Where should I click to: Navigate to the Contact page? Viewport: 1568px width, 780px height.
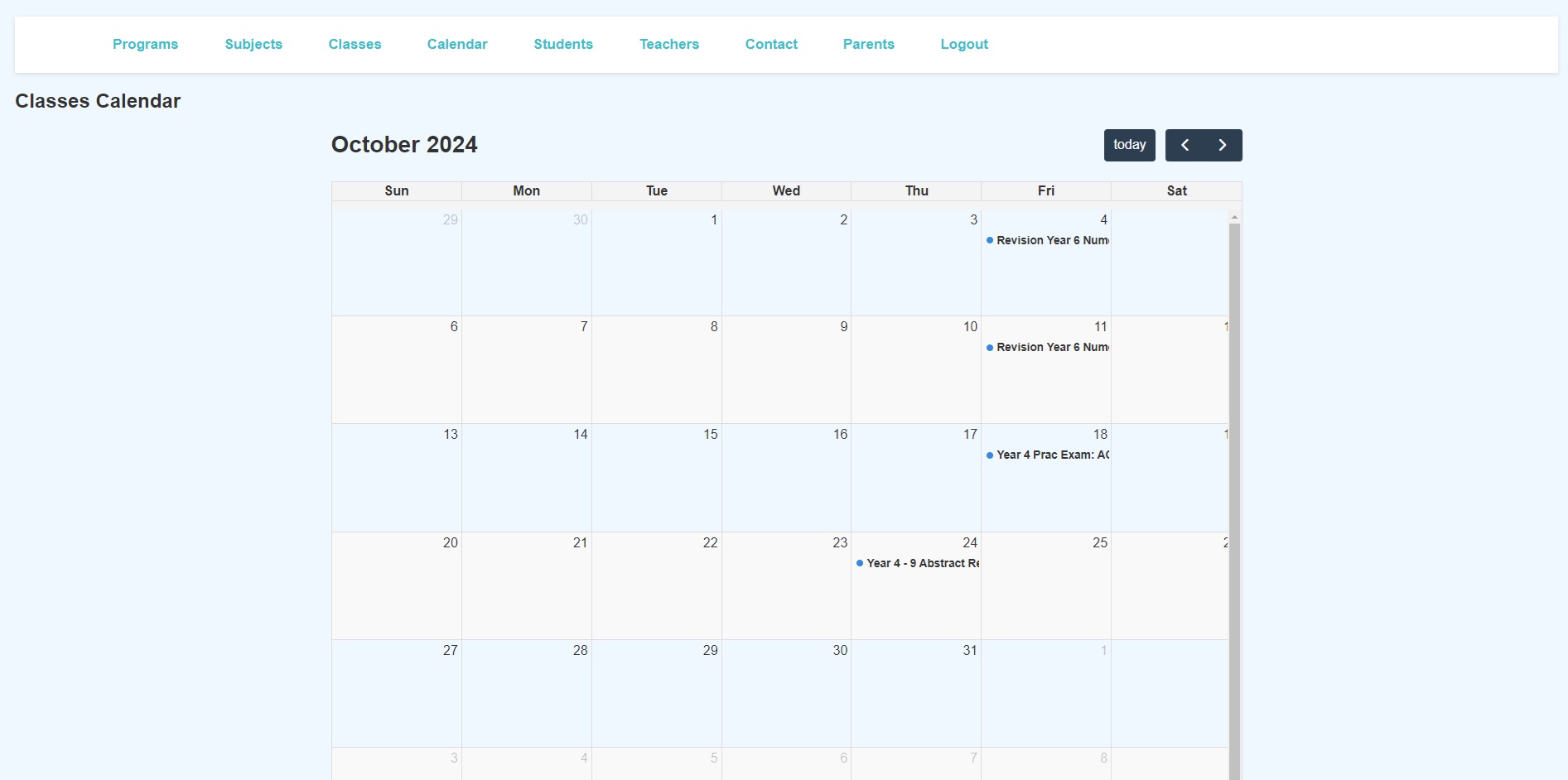[770, 44]
